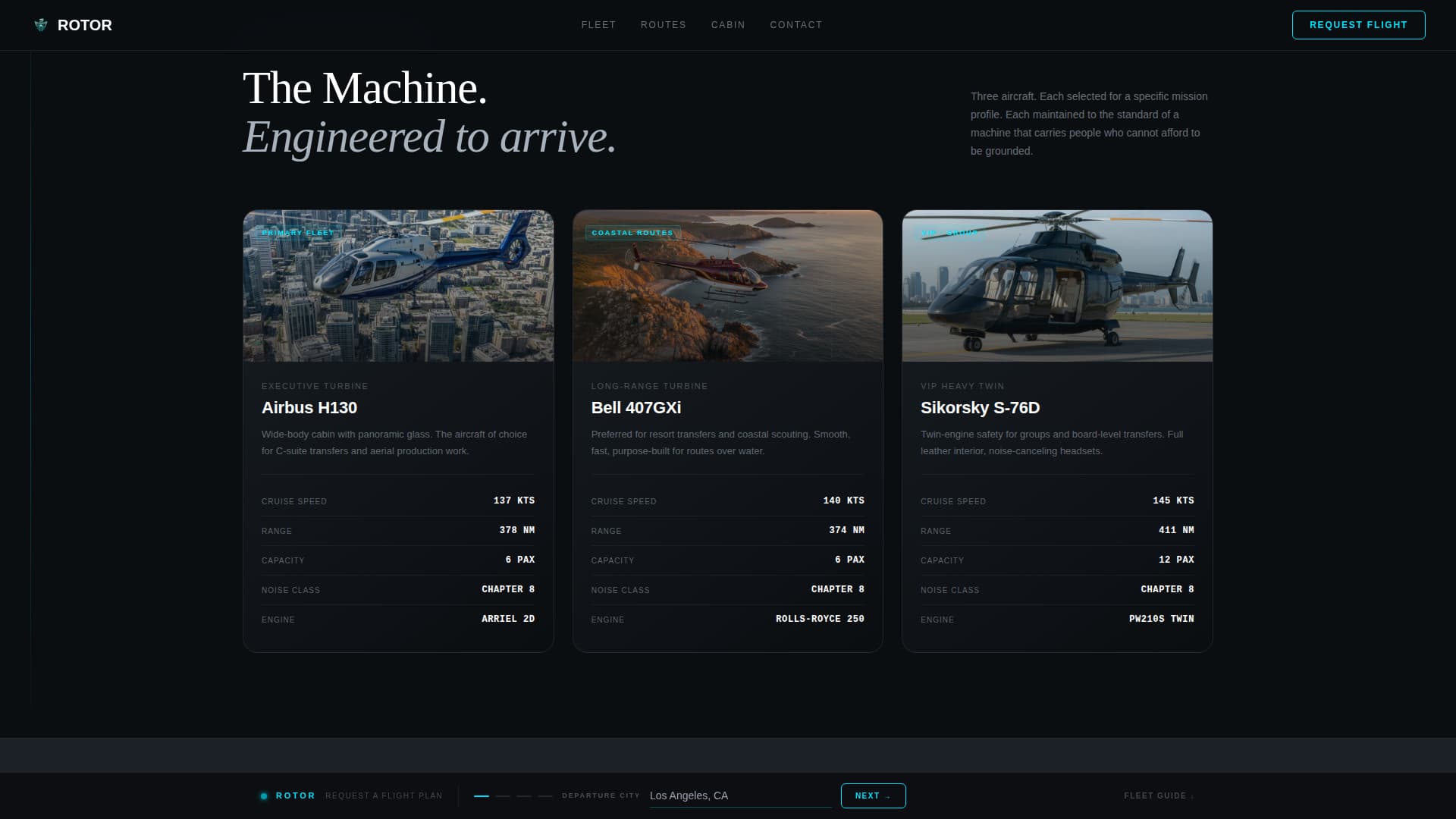Click the Next button in flight planner
Image resolution: width=1456 pixels, height=819 pixels.
pyautogui.click(x=873, y=795)
